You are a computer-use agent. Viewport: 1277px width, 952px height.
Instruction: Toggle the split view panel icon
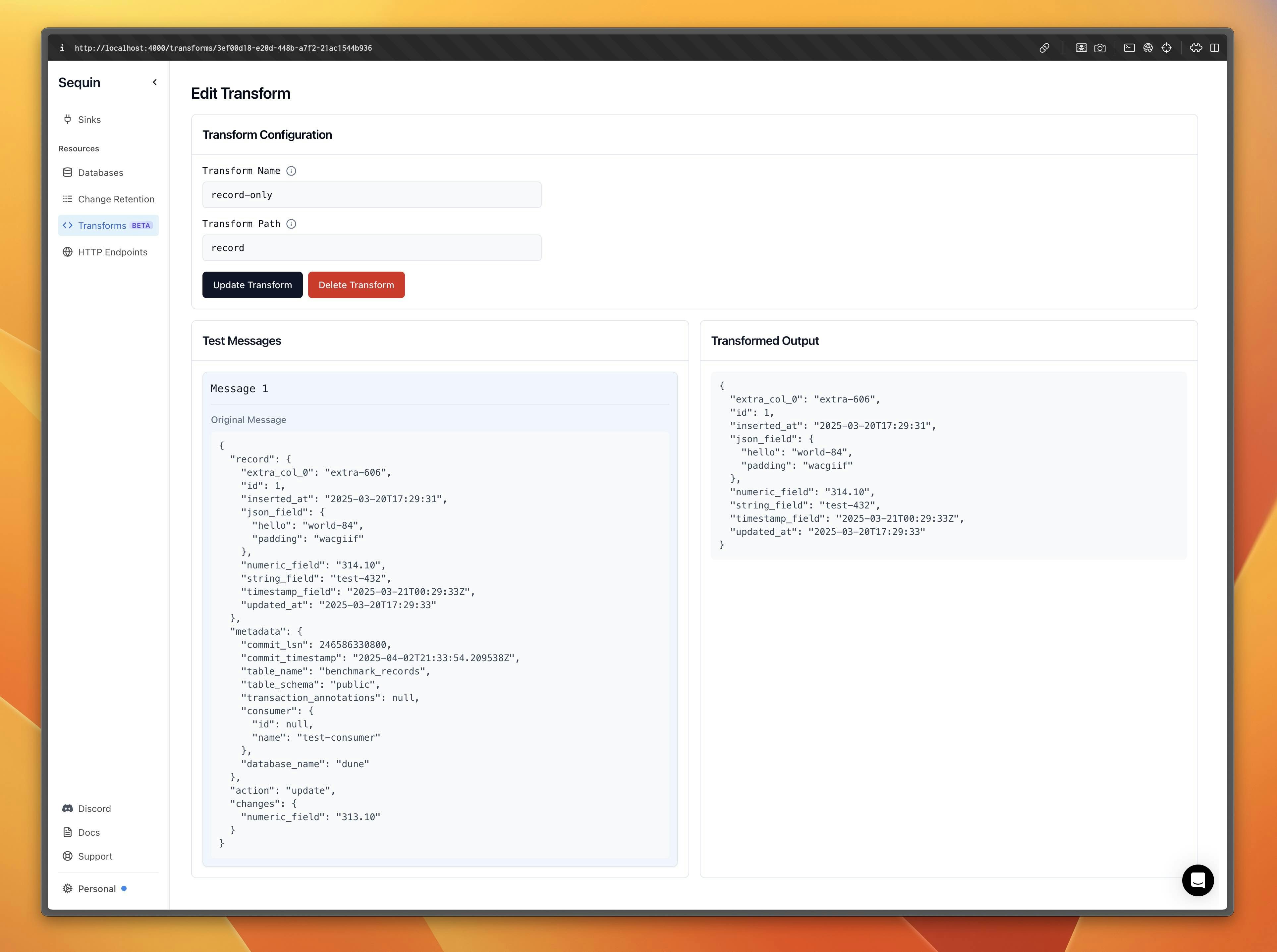click(1214, 48)
